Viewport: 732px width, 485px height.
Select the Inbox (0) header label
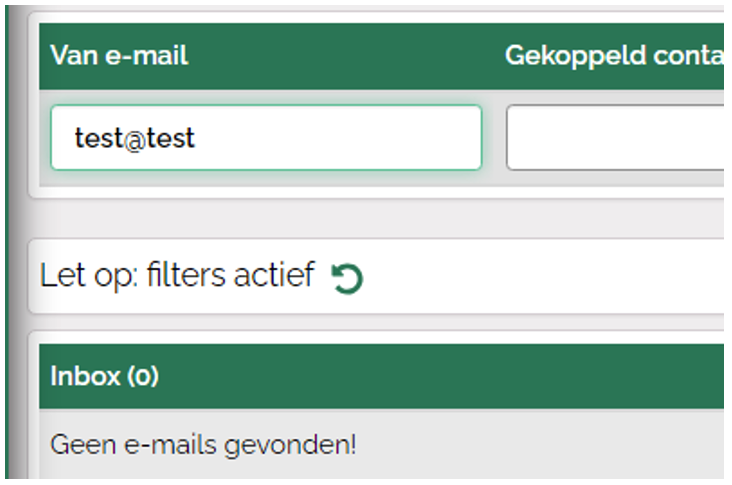point(104,376)
